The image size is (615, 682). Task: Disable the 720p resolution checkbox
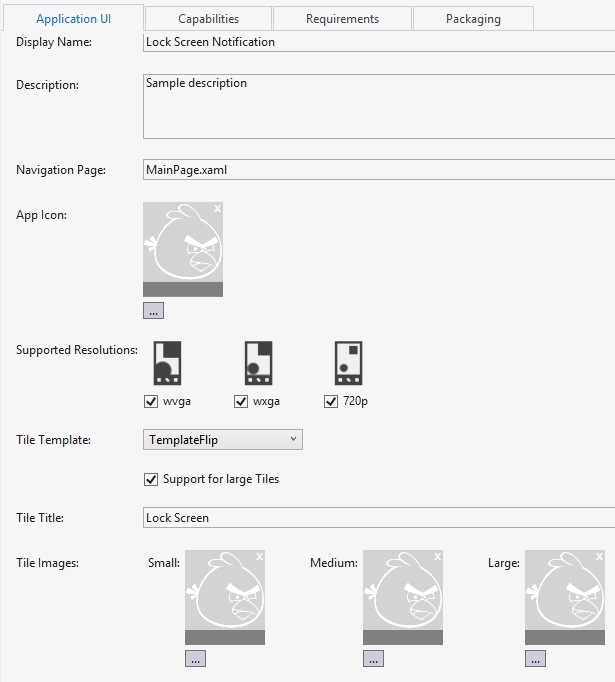pos(331,402)
